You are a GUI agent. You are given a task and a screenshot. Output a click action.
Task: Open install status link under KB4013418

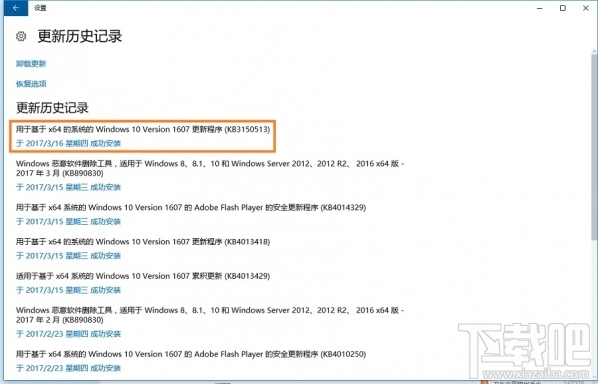[68, 256]
